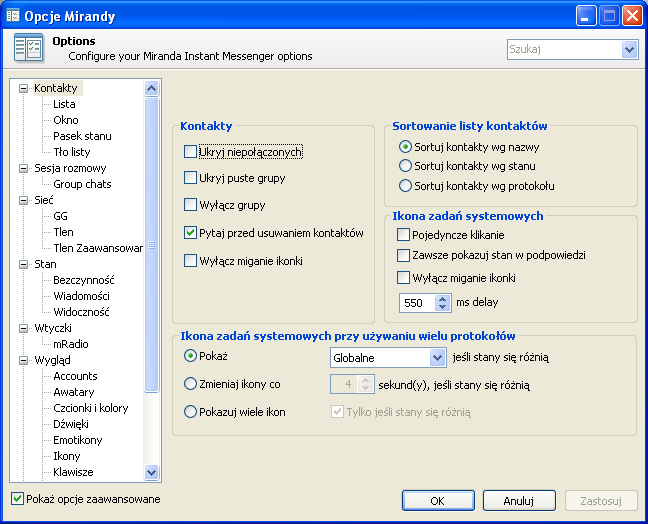The width and height of the screenshot is (648, 524).
Task: Select the Tlen network entry
Action: (63, 232)
